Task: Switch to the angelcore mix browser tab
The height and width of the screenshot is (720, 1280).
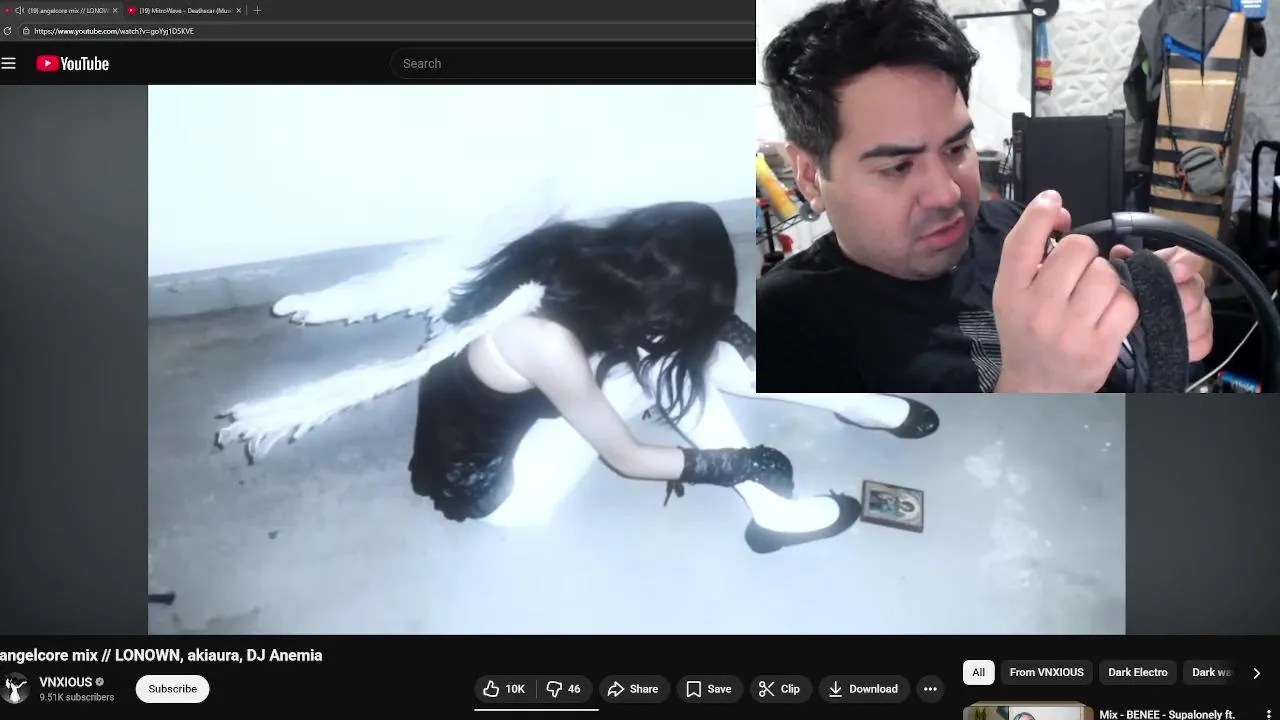Action: click(60, 10)
